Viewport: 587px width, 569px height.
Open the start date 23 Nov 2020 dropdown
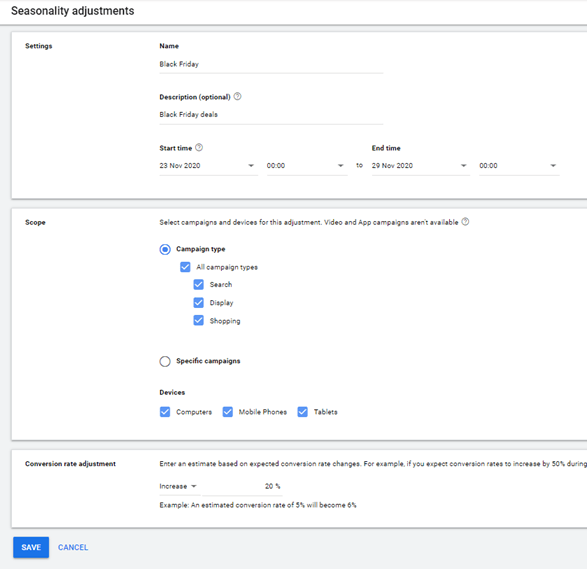[208, 166]
